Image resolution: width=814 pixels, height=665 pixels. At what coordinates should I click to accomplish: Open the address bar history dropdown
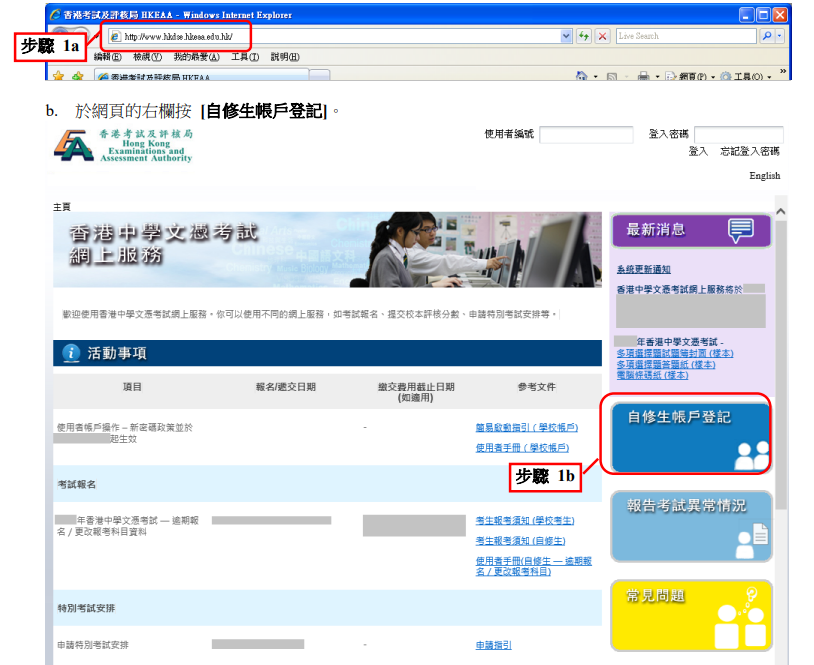[x=566, y=36]
